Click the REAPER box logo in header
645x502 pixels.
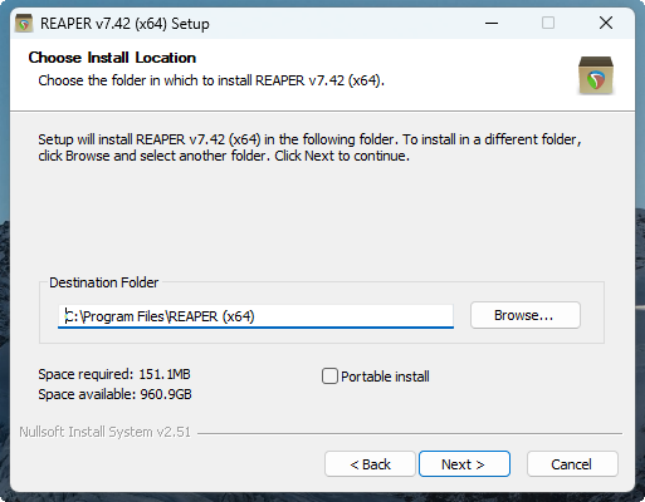(596, 76)
